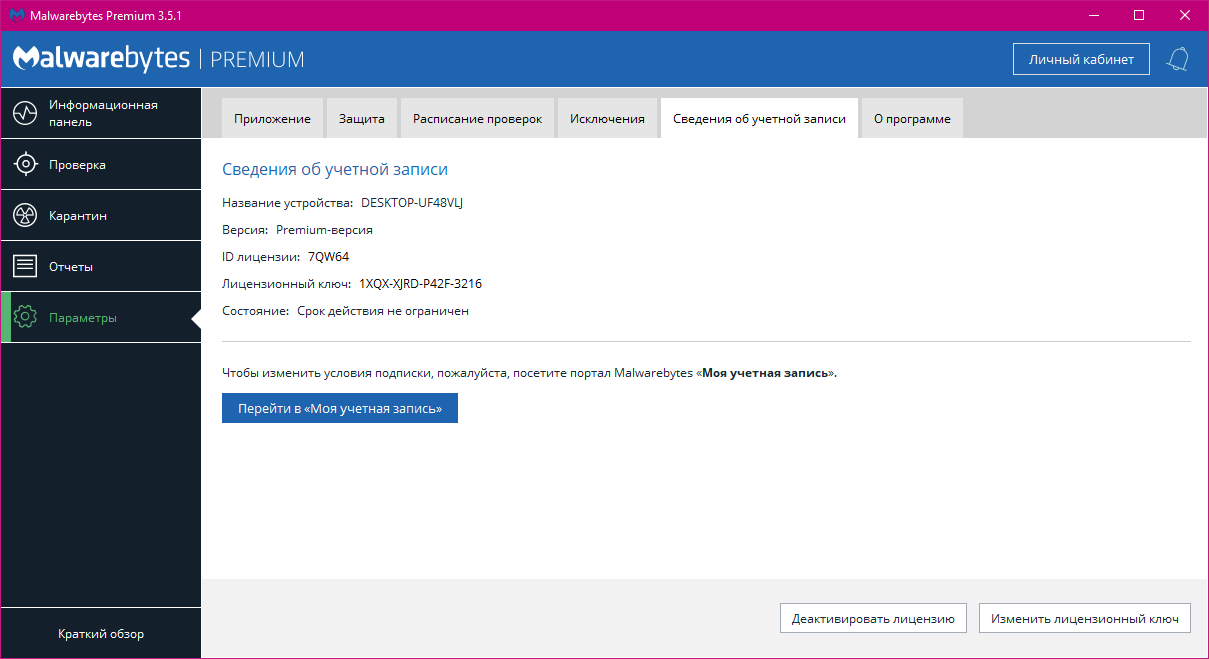The image size is (1209, 659).
Task: Click the license key value text
Action: coord(420,284)
